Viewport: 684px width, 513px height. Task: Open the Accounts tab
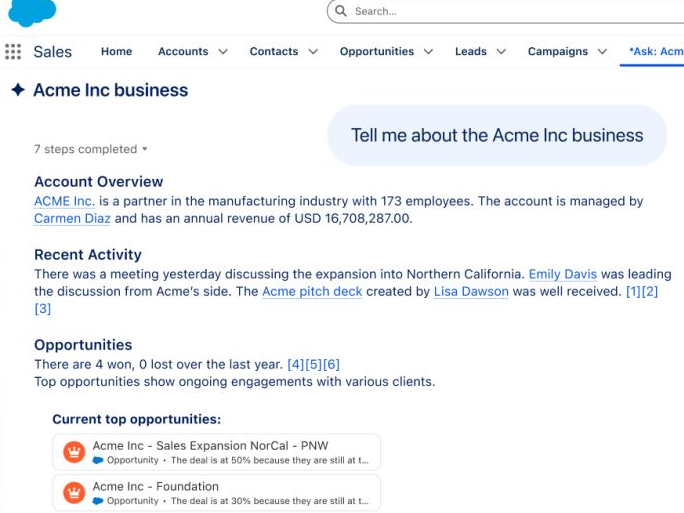coord(183,51)
